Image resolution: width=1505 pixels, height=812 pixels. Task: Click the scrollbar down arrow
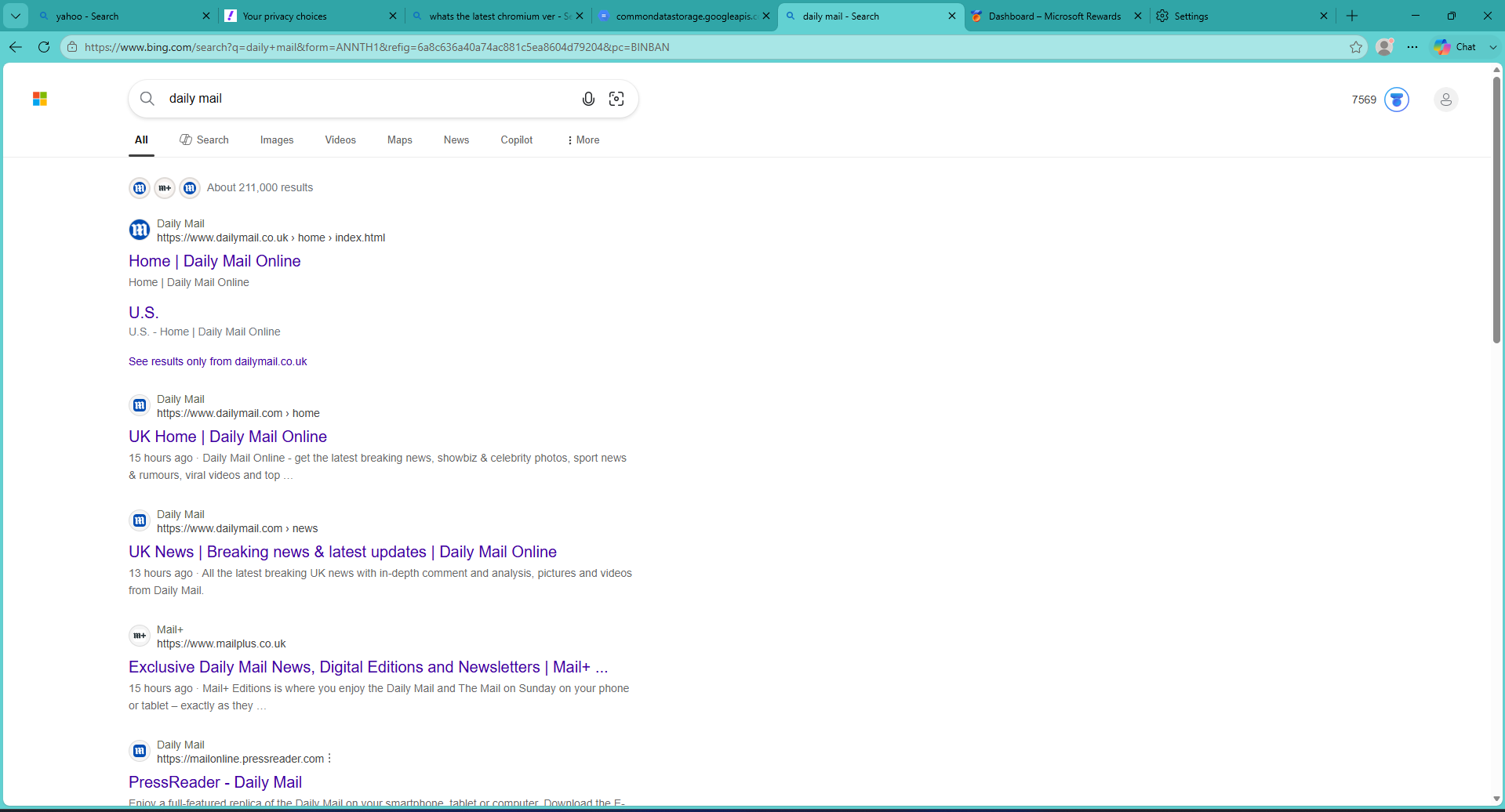coord(1496,799)
